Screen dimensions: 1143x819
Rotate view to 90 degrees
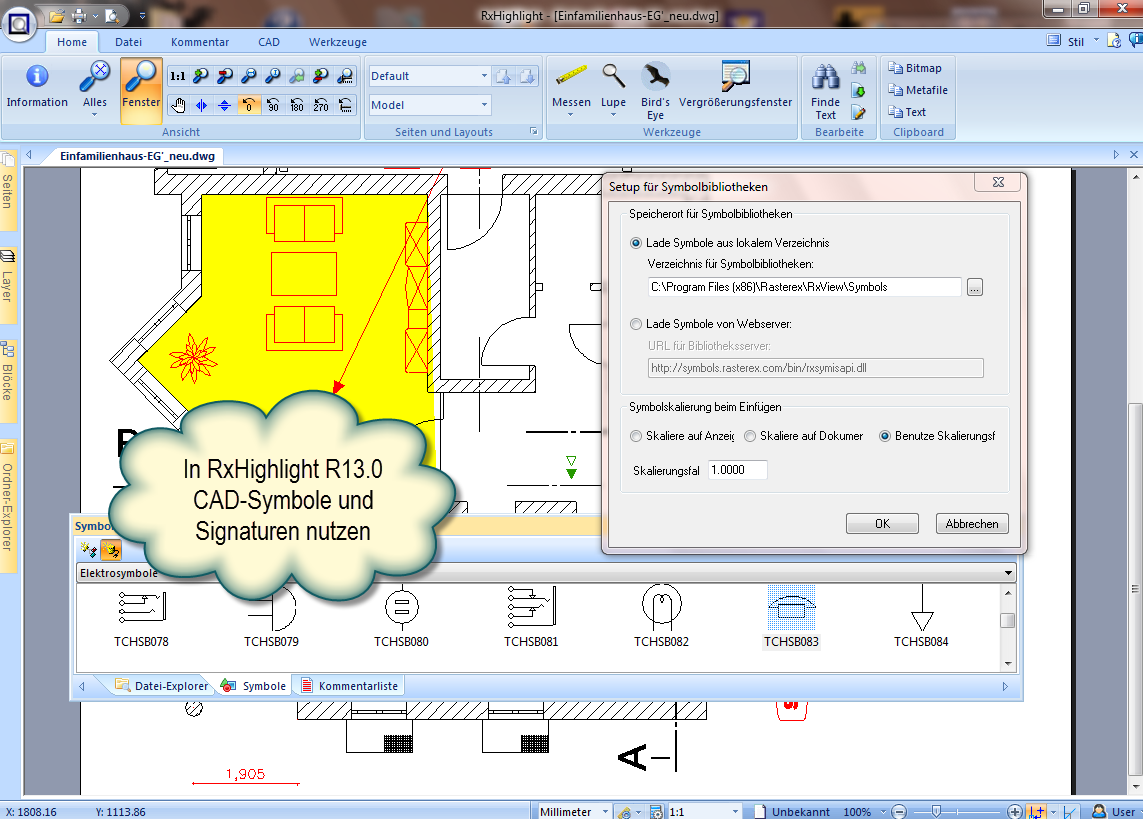273,105
